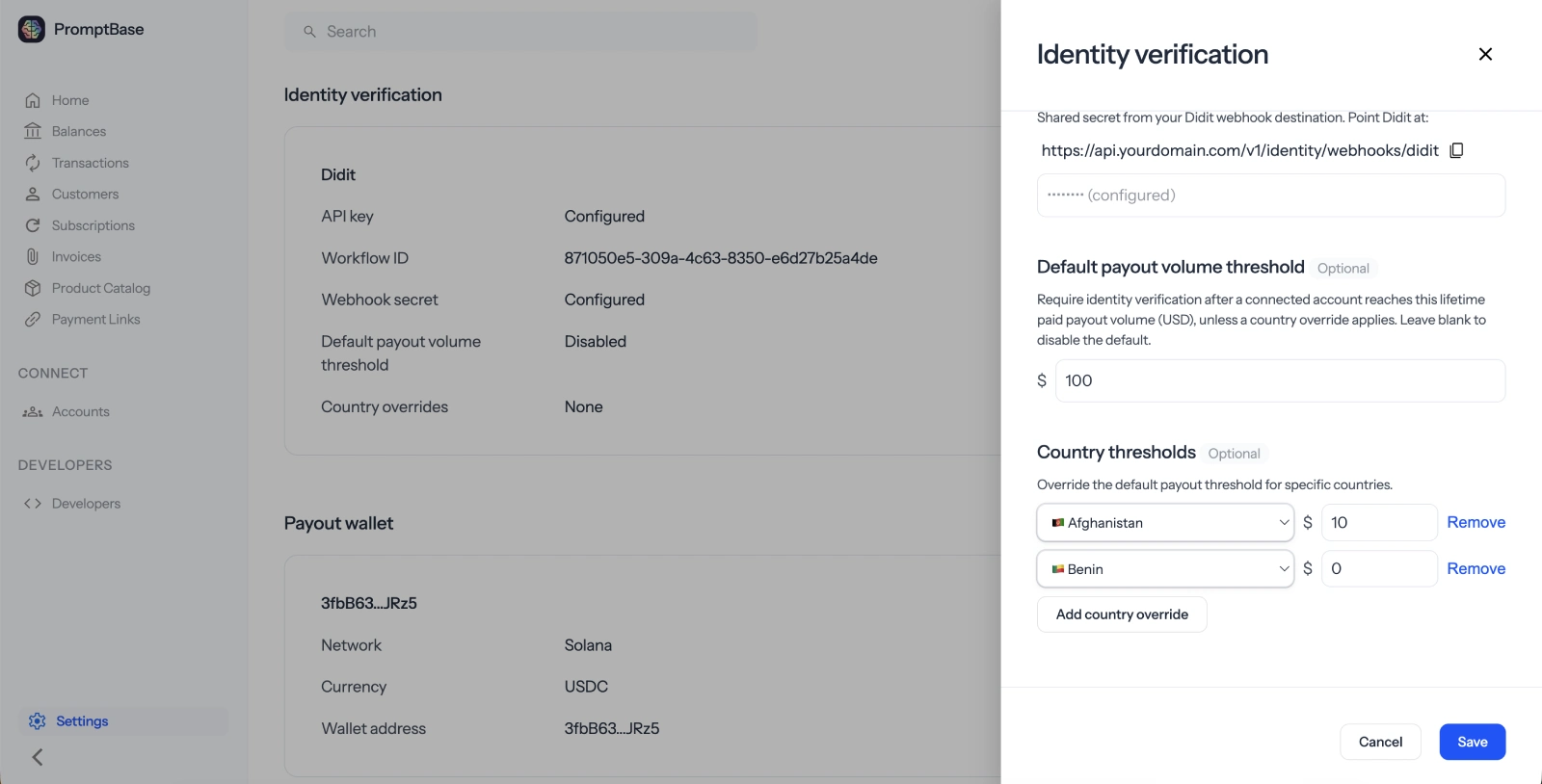Copy the Didit webhook URL
1542x784 pixels.
tap(1456, 150)
